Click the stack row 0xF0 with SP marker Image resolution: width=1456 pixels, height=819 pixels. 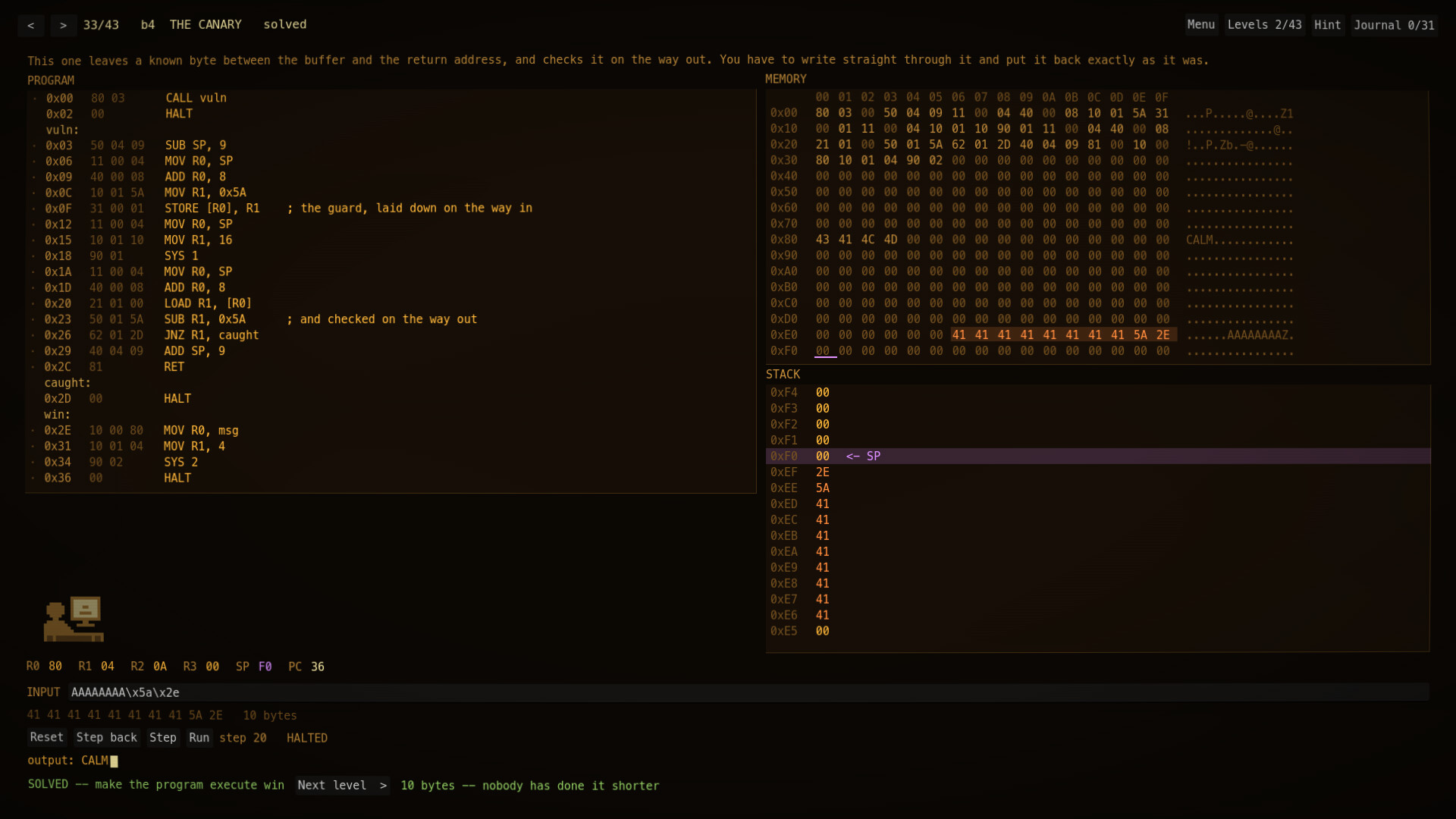click(x=1097, y=457)
